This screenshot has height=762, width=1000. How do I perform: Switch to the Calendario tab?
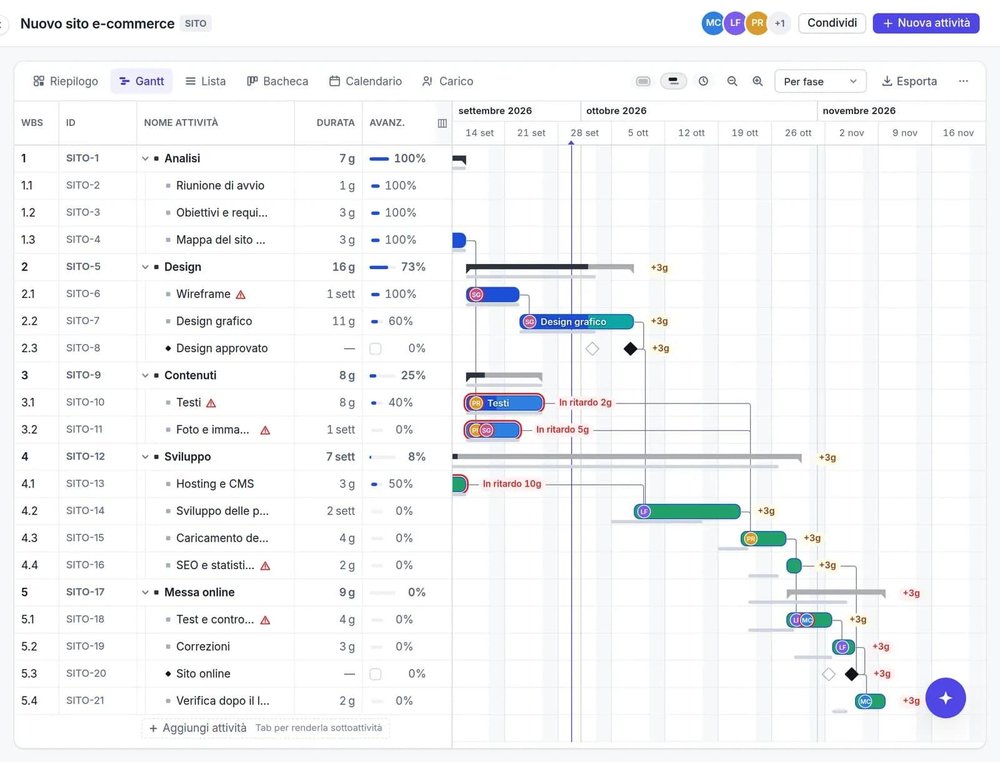[365, 81]
